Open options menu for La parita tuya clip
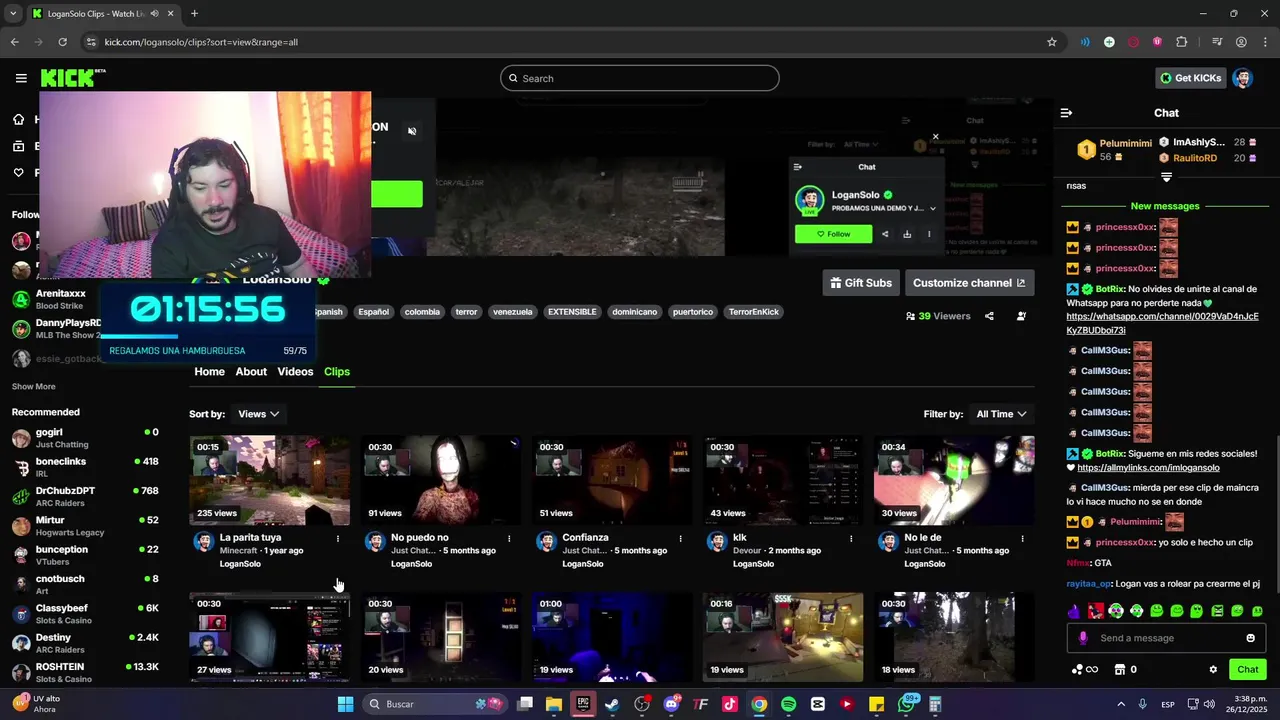1280x720 pixels. (338, 538)
